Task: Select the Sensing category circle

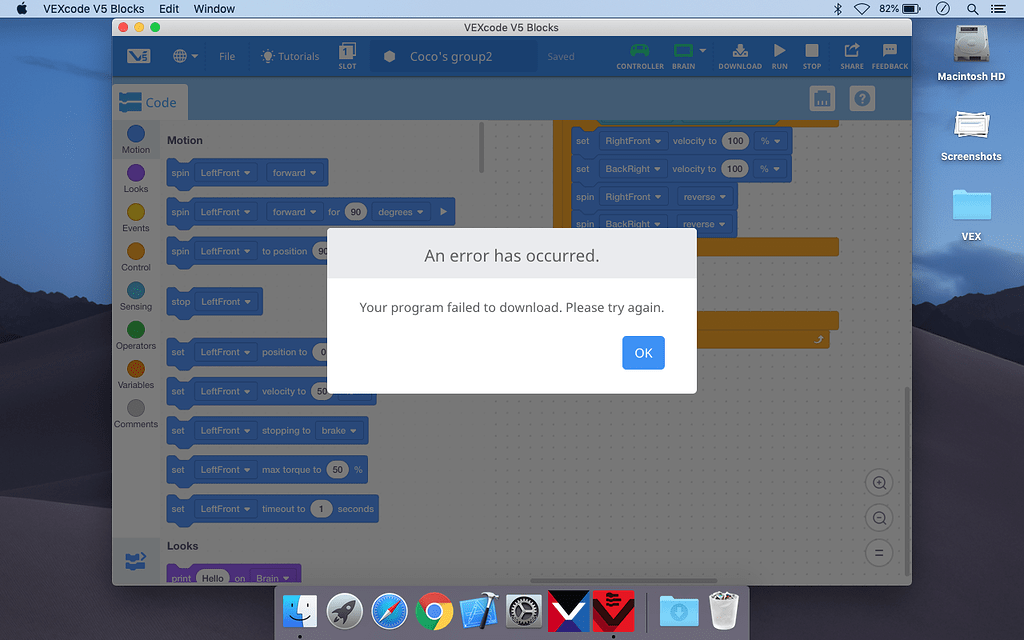Action: coord(136,291)
